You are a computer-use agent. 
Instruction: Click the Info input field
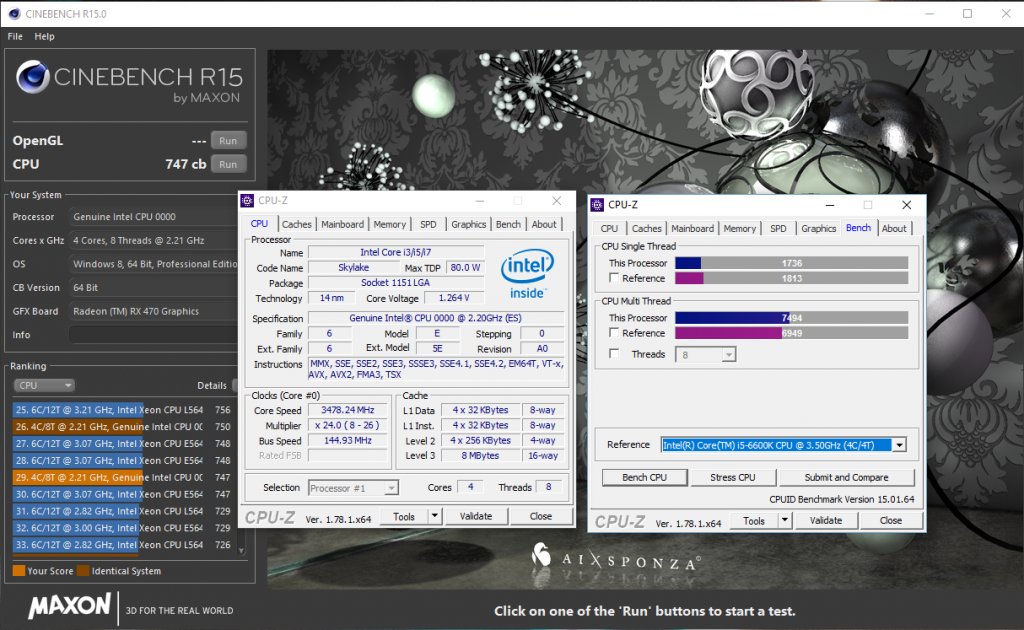[153, 335]
